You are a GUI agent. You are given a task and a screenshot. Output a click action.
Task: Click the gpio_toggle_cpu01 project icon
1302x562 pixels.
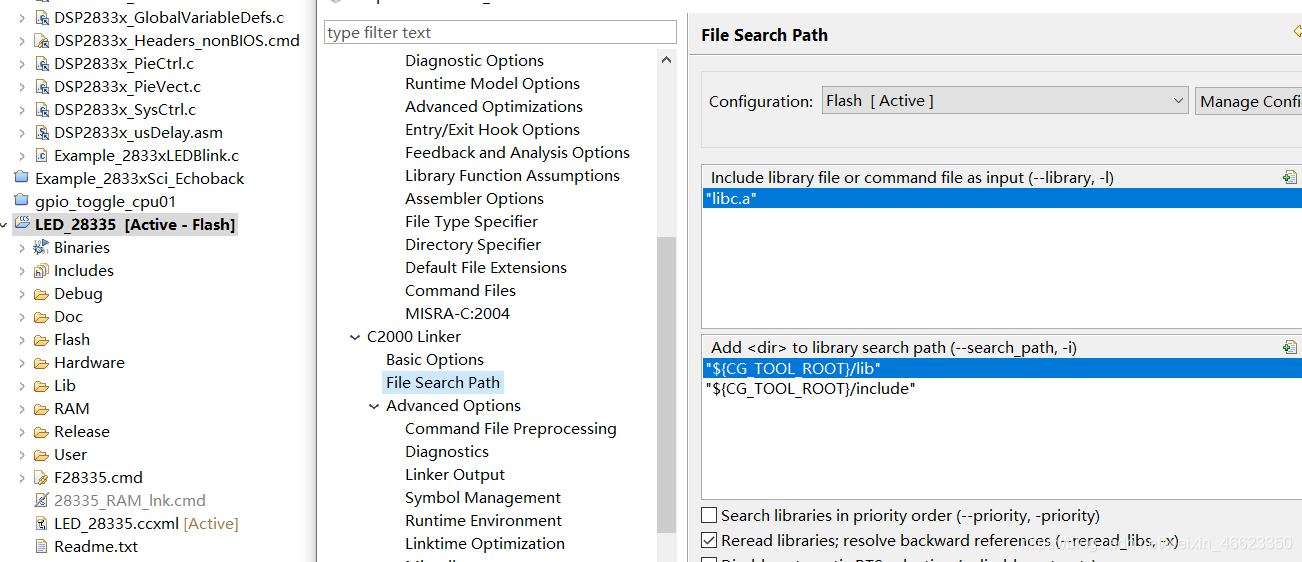coord(22,201)
